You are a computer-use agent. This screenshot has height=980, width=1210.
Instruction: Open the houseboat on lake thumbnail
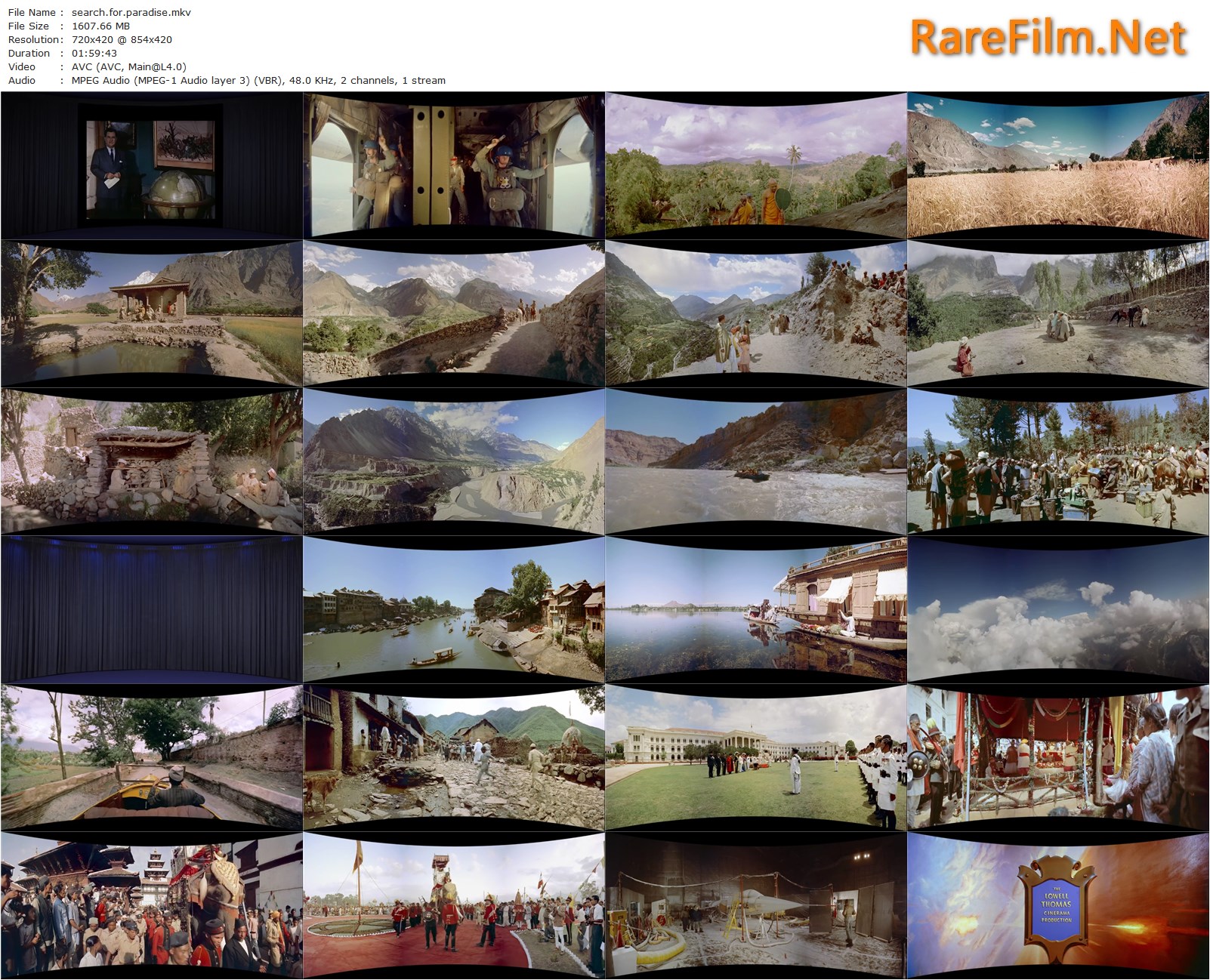[756, 609]
